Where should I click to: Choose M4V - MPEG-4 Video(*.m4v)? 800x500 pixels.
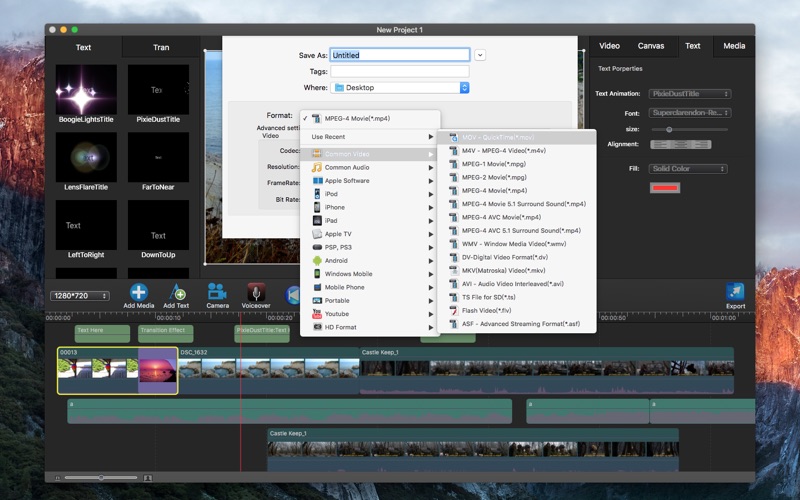(516, 151)
